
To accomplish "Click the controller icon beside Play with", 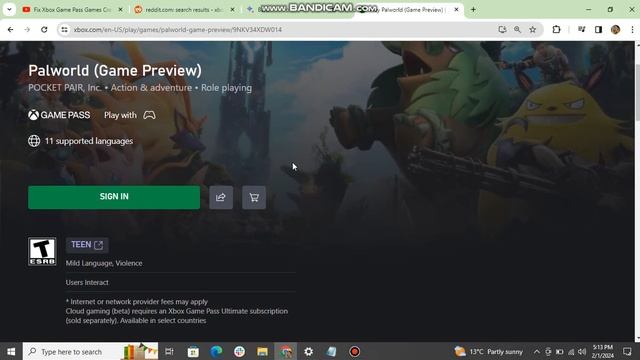I will click(149, 115).
